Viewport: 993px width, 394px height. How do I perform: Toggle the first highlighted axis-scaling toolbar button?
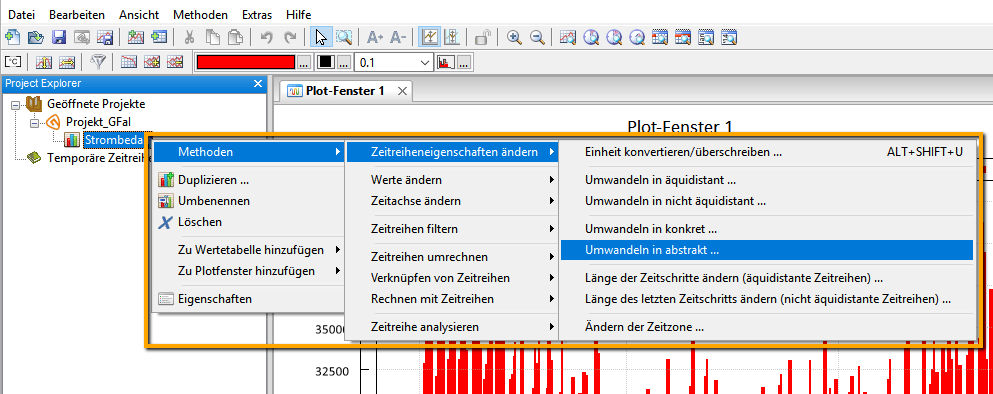(x=429, y=37)
